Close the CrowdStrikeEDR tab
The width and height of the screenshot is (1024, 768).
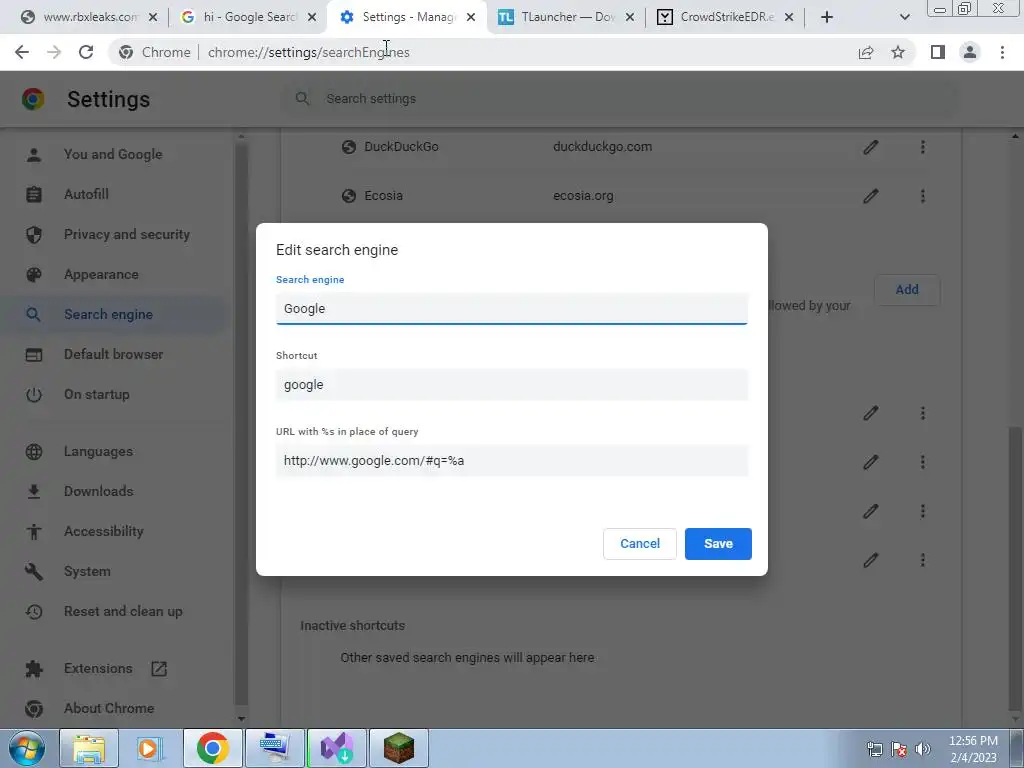789,17
